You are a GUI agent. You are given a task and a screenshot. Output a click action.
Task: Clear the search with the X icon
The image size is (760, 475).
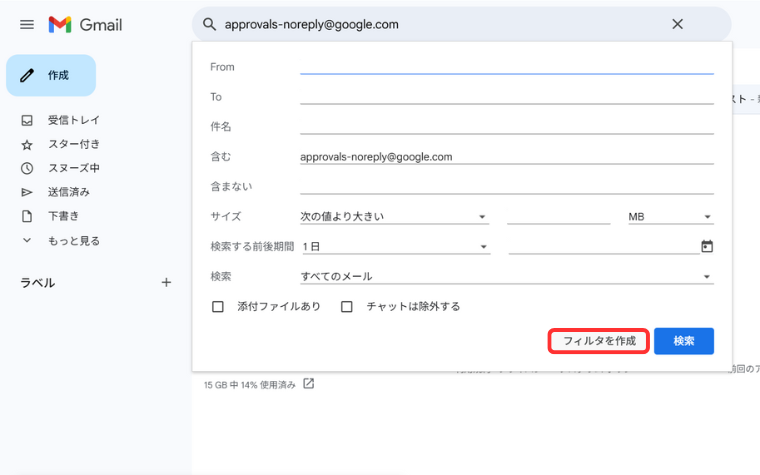678,24
